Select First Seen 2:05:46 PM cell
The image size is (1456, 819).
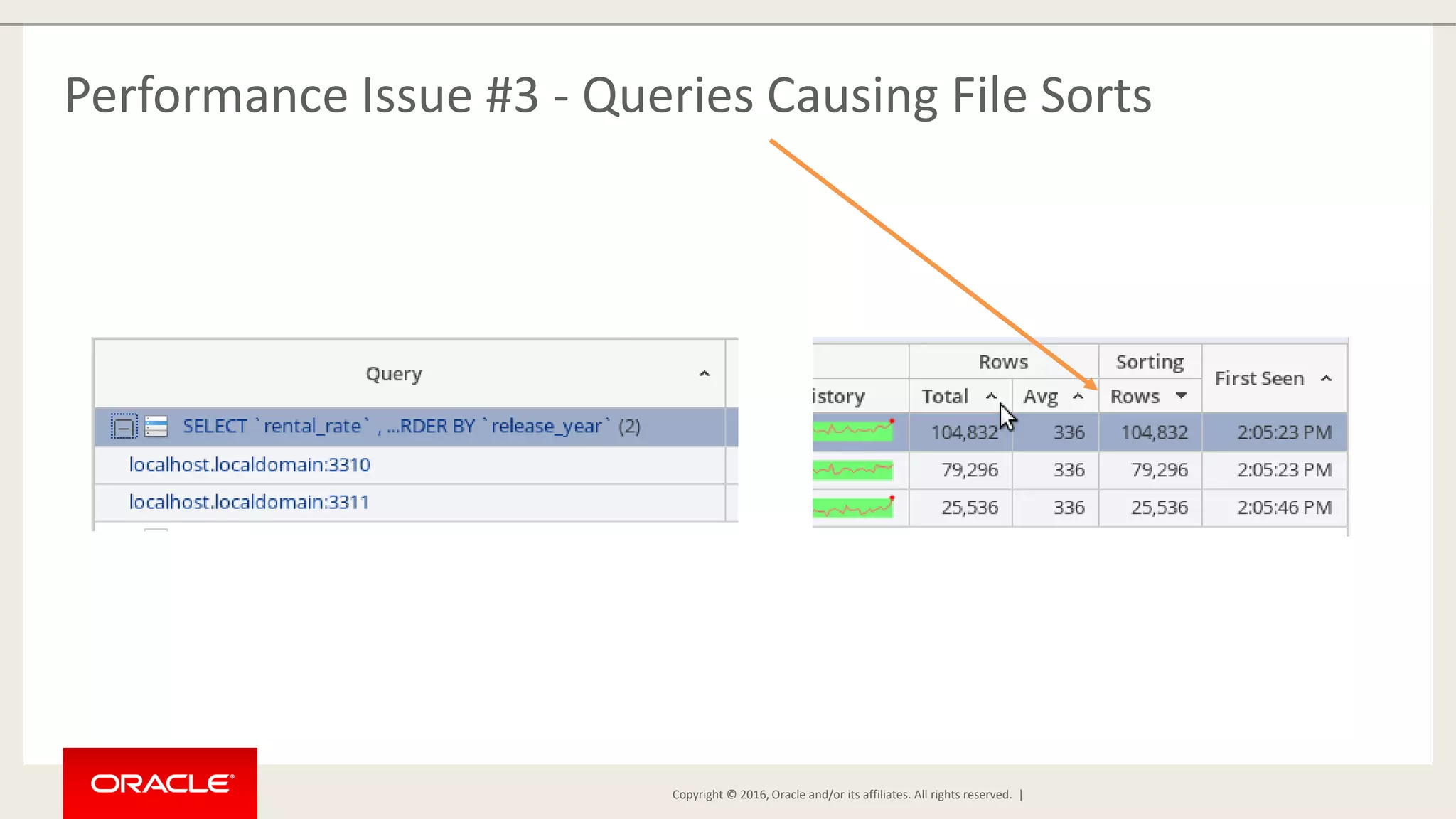[1275, 508]
